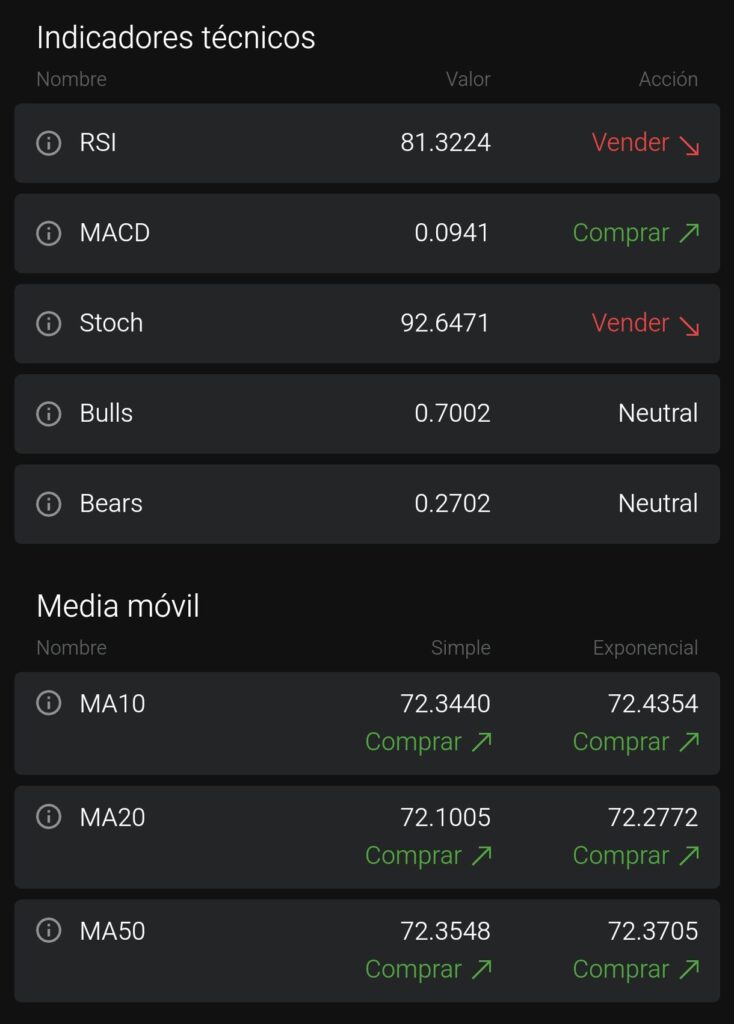This screenshot has width=734, height=1024.
Task: Open the Bears info icon
Action: [x=48, y=503]
